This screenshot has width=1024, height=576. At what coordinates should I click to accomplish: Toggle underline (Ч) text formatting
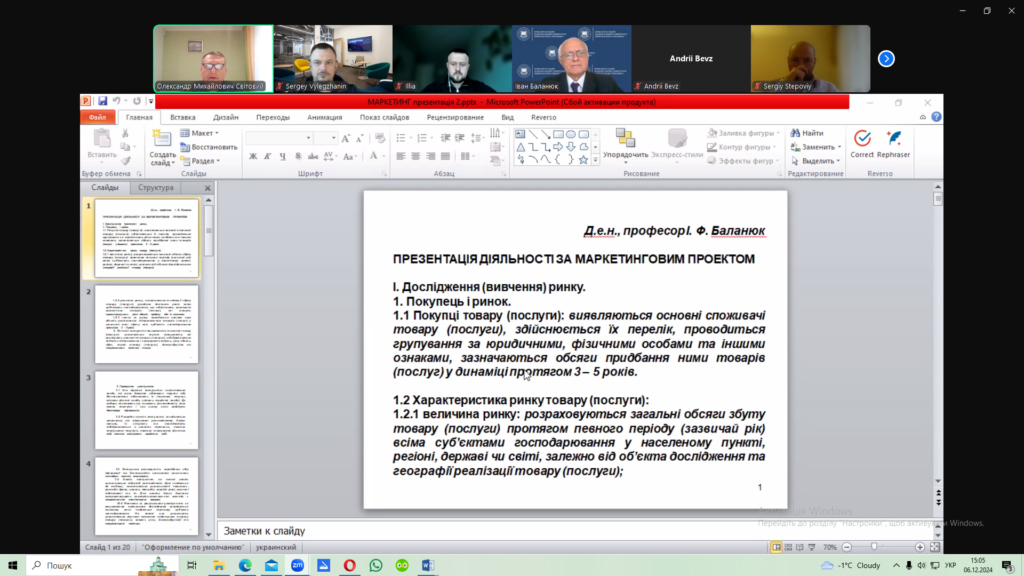coord(282,156)
